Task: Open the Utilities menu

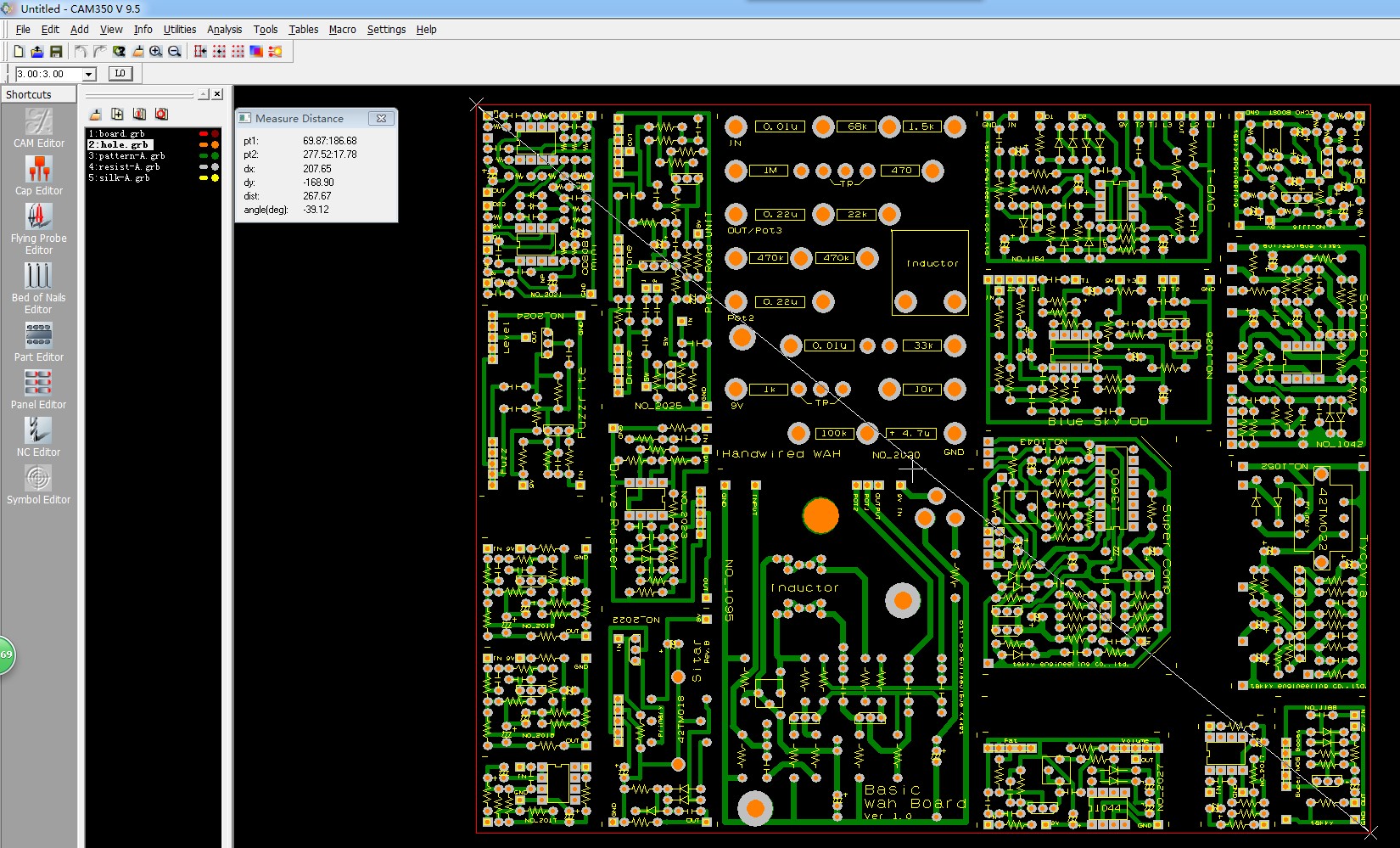Action: pyautogui.click(x=179, y=30)
